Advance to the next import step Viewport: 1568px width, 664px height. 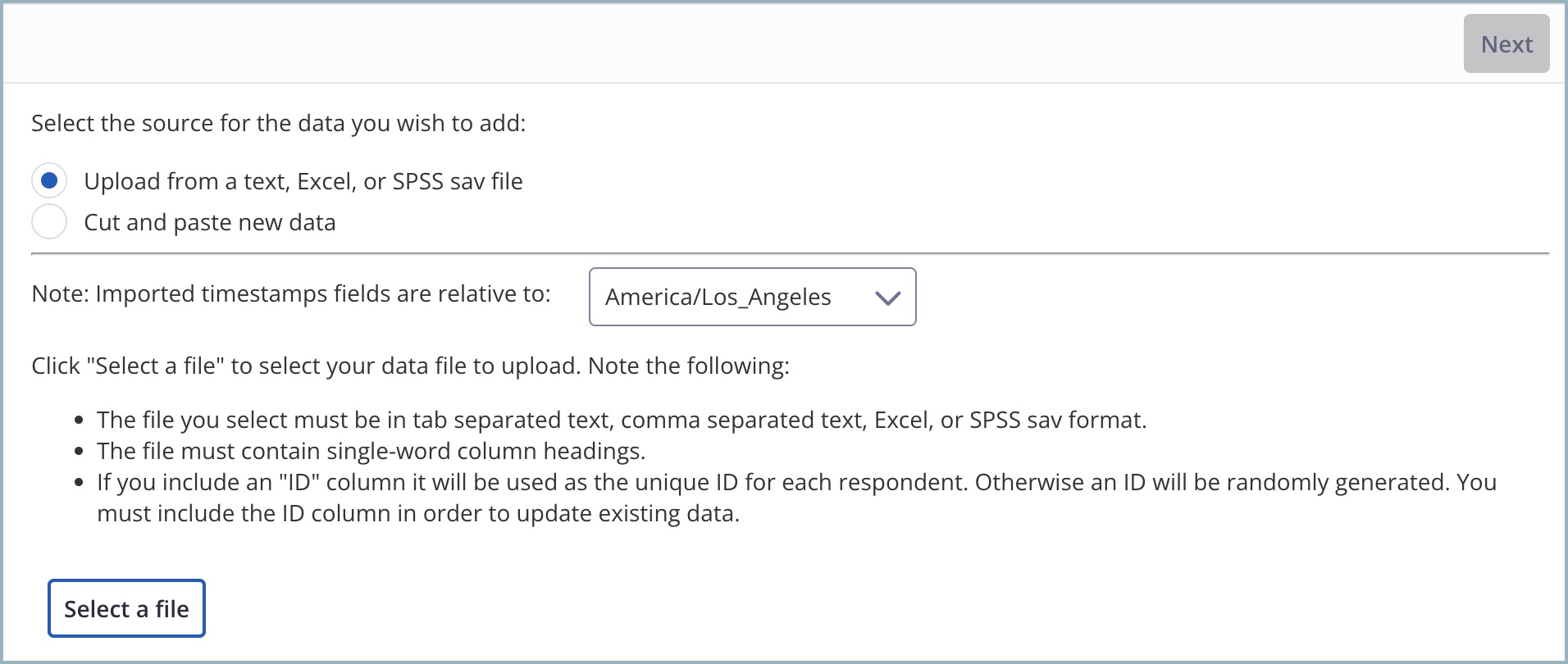pyautogui.click(x=1506, y=43)
